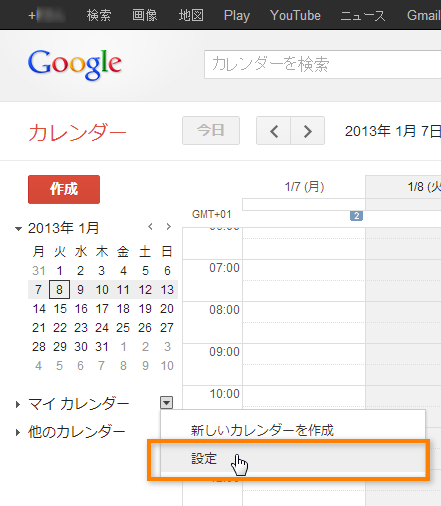The image size is (441, 506).
Task: Open Play in the top navigation bar
Action: (x=237, y=15)
